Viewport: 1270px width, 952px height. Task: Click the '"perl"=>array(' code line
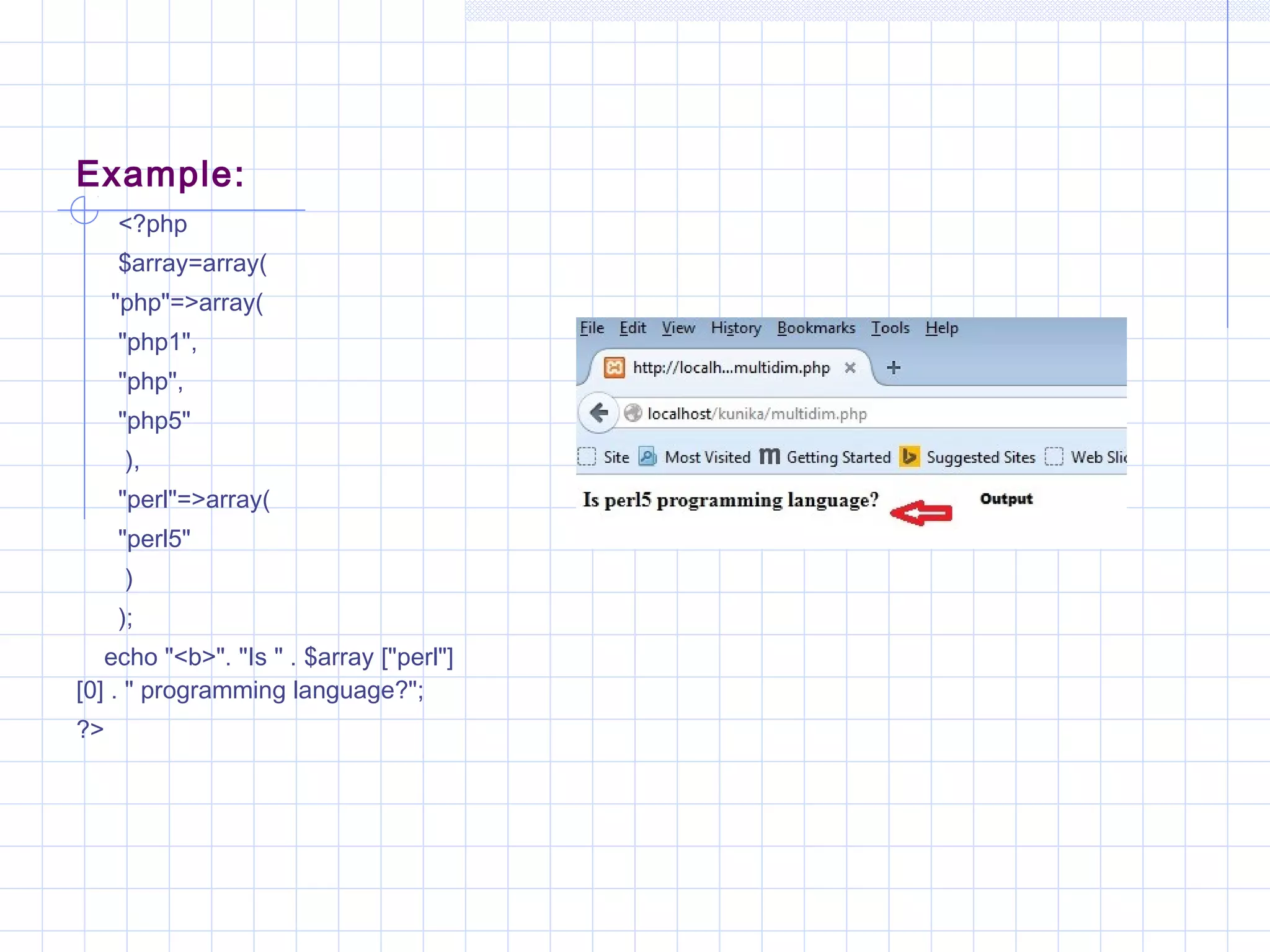pos(194,500)
